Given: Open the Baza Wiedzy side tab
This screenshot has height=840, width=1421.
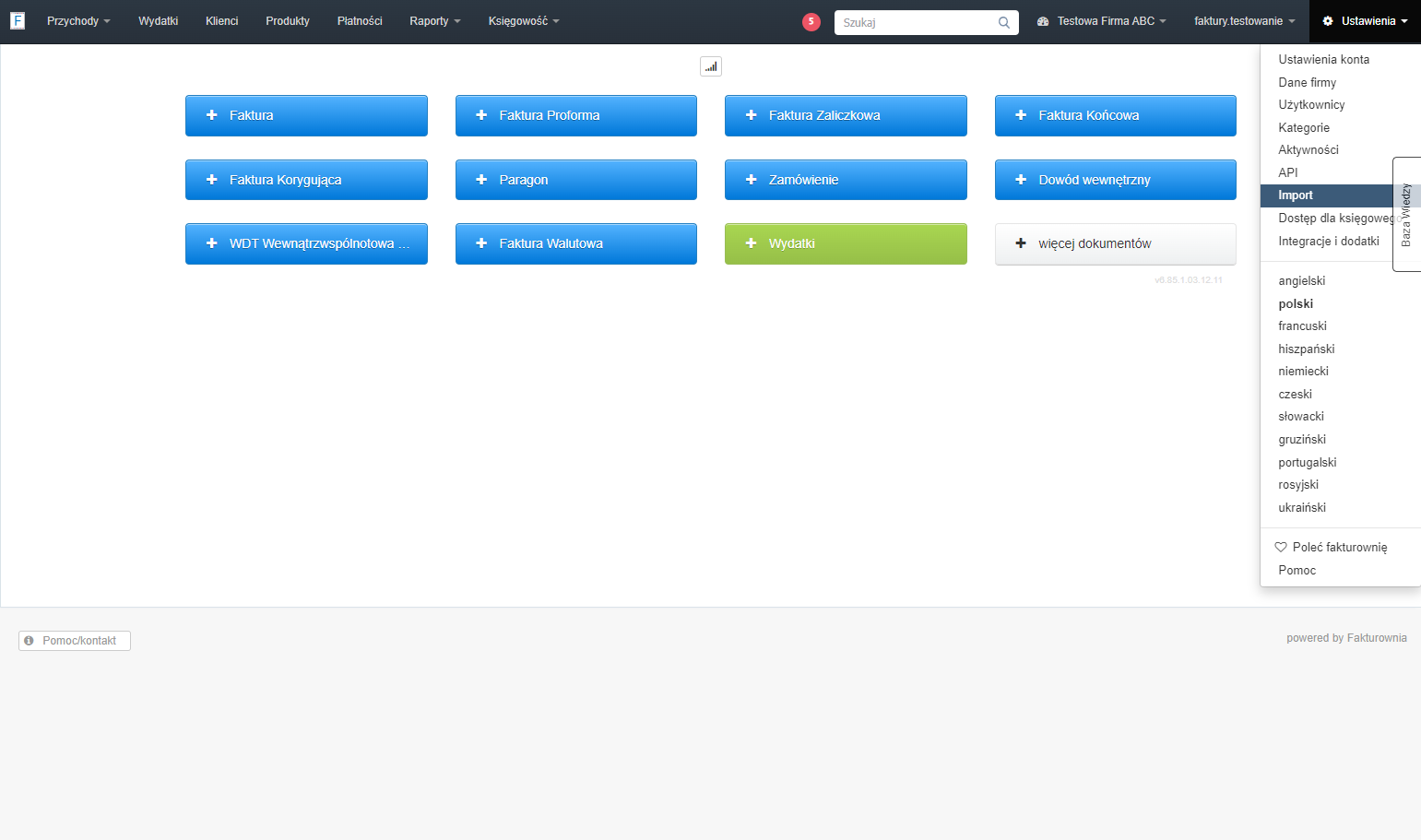Looking at the screenshot, I should (1406, 214).
